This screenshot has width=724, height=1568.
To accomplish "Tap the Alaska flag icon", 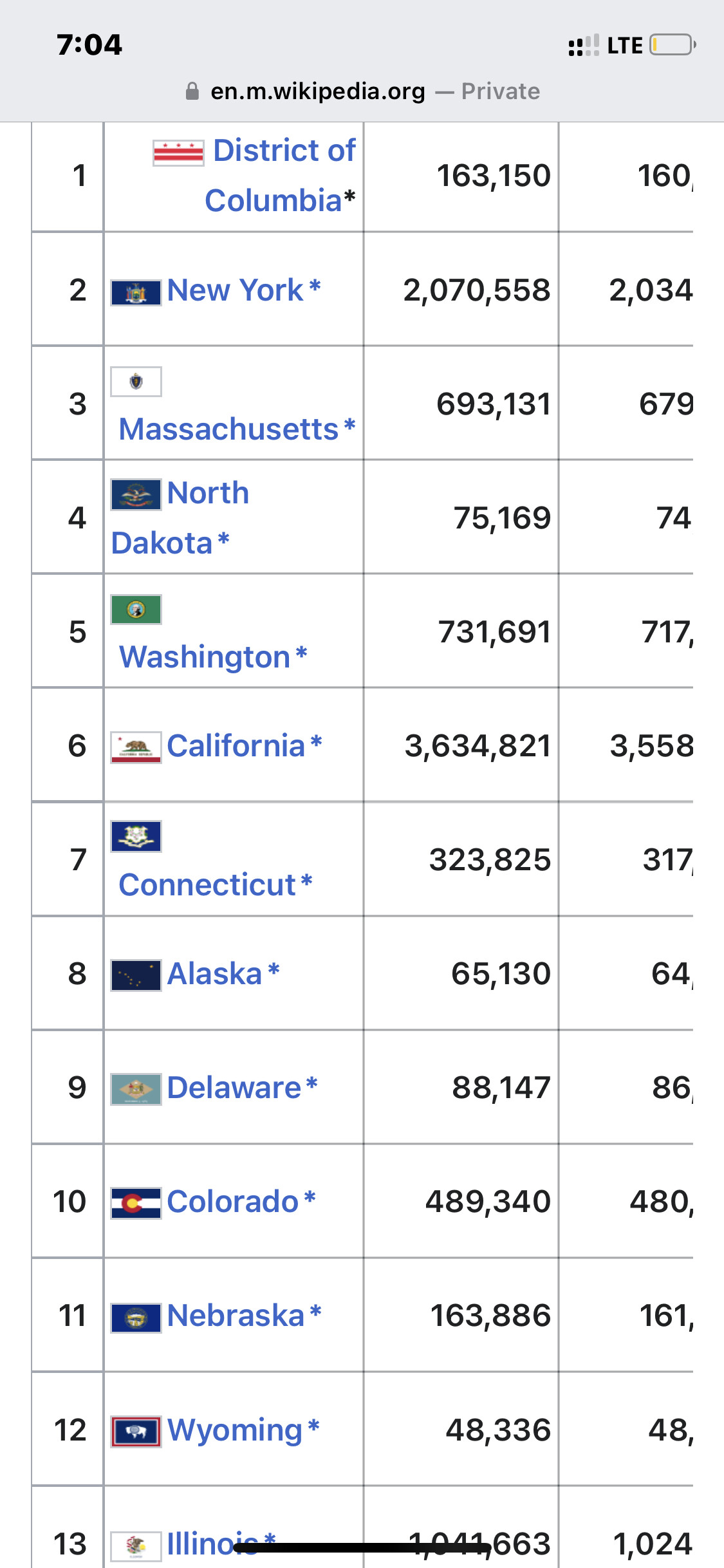I will pos(136,976).
